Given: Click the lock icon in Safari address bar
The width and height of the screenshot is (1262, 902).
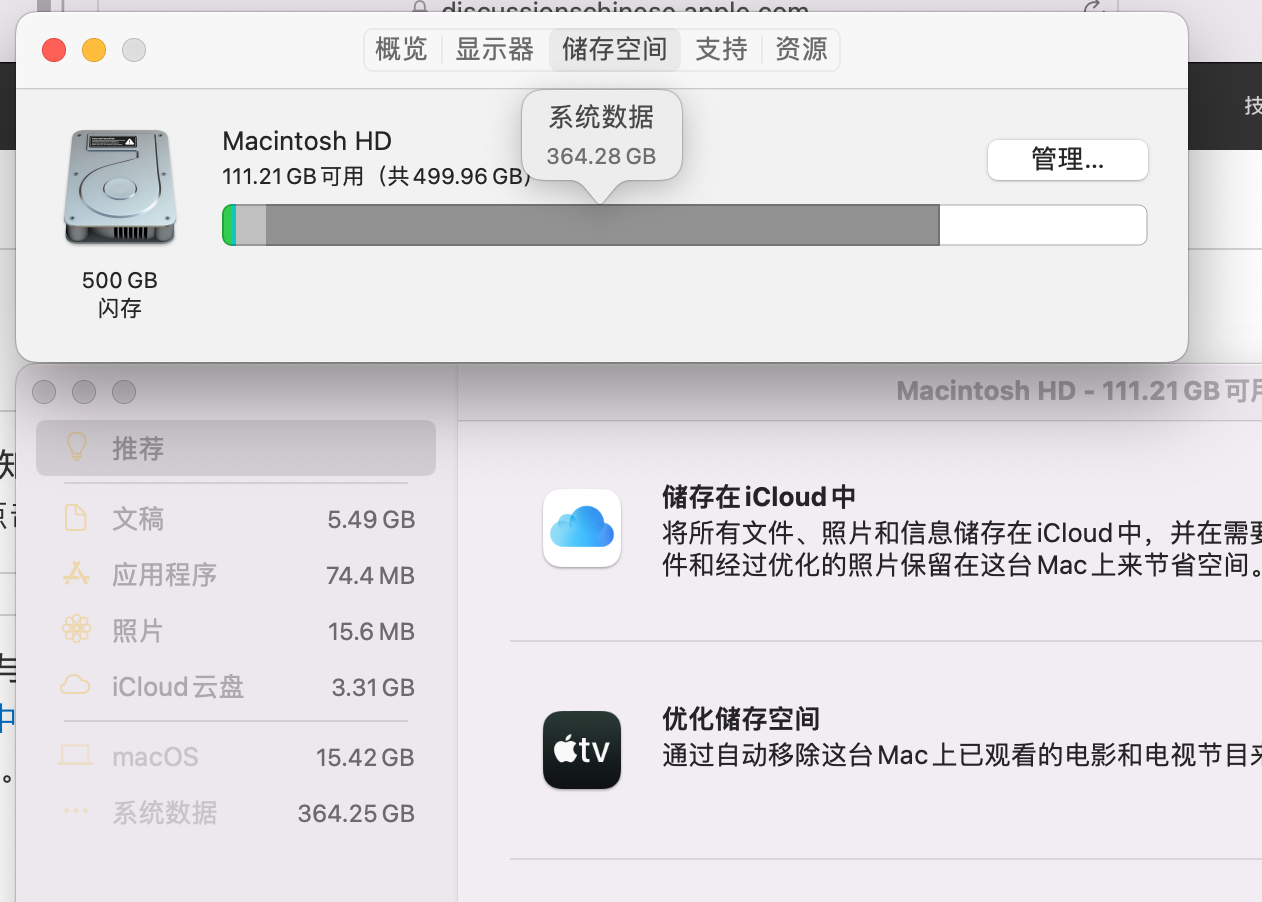Looking at the screenshot, I should click(x=419, y=7).
